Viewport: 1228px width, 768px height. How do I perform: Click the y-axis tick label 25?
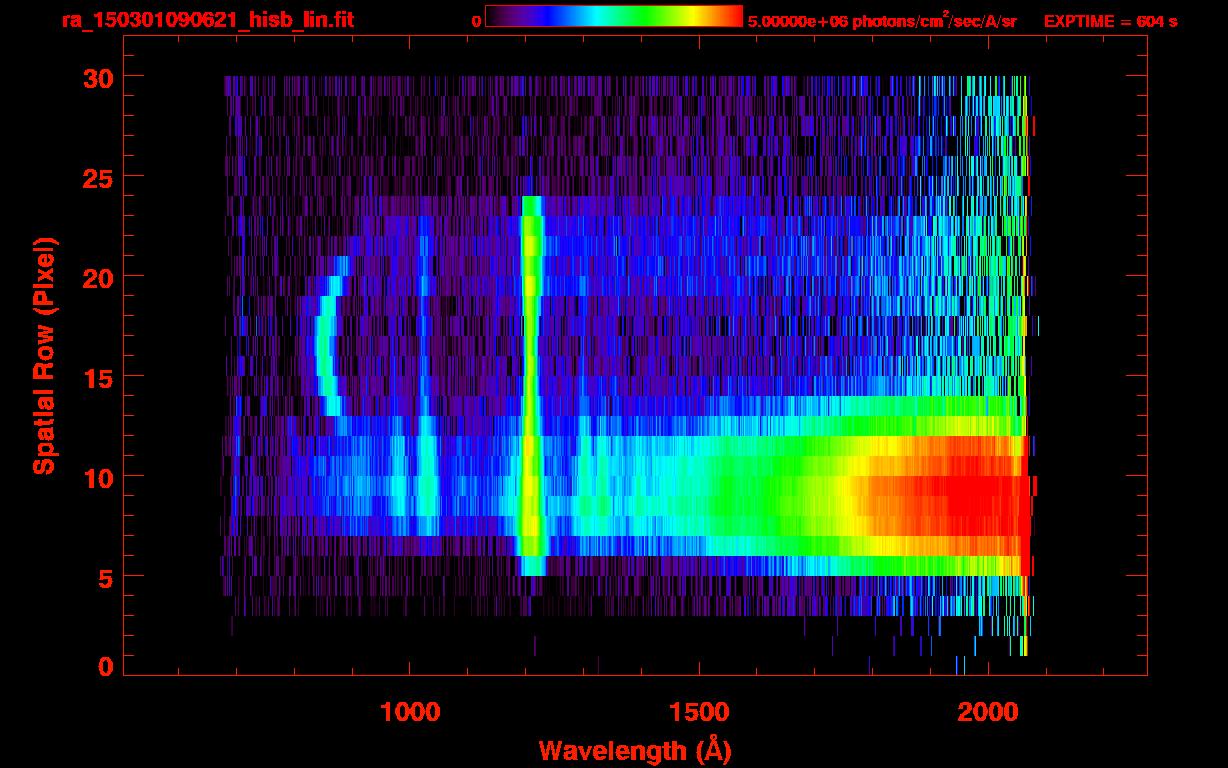point(96,177)
